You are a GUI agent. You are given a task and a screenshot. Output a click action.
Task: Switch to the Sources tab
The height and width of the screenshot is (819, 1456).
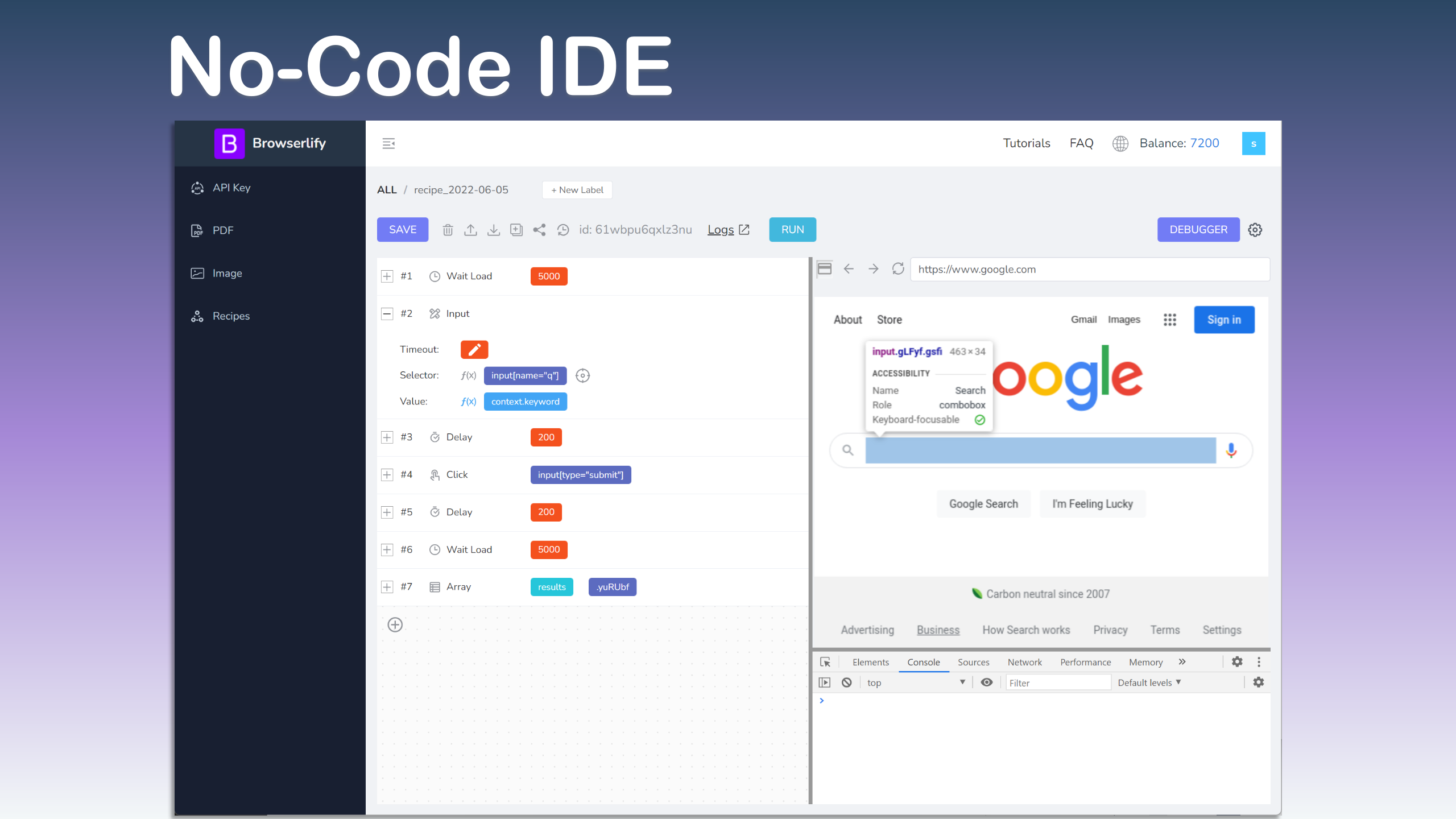click(973, 662)
